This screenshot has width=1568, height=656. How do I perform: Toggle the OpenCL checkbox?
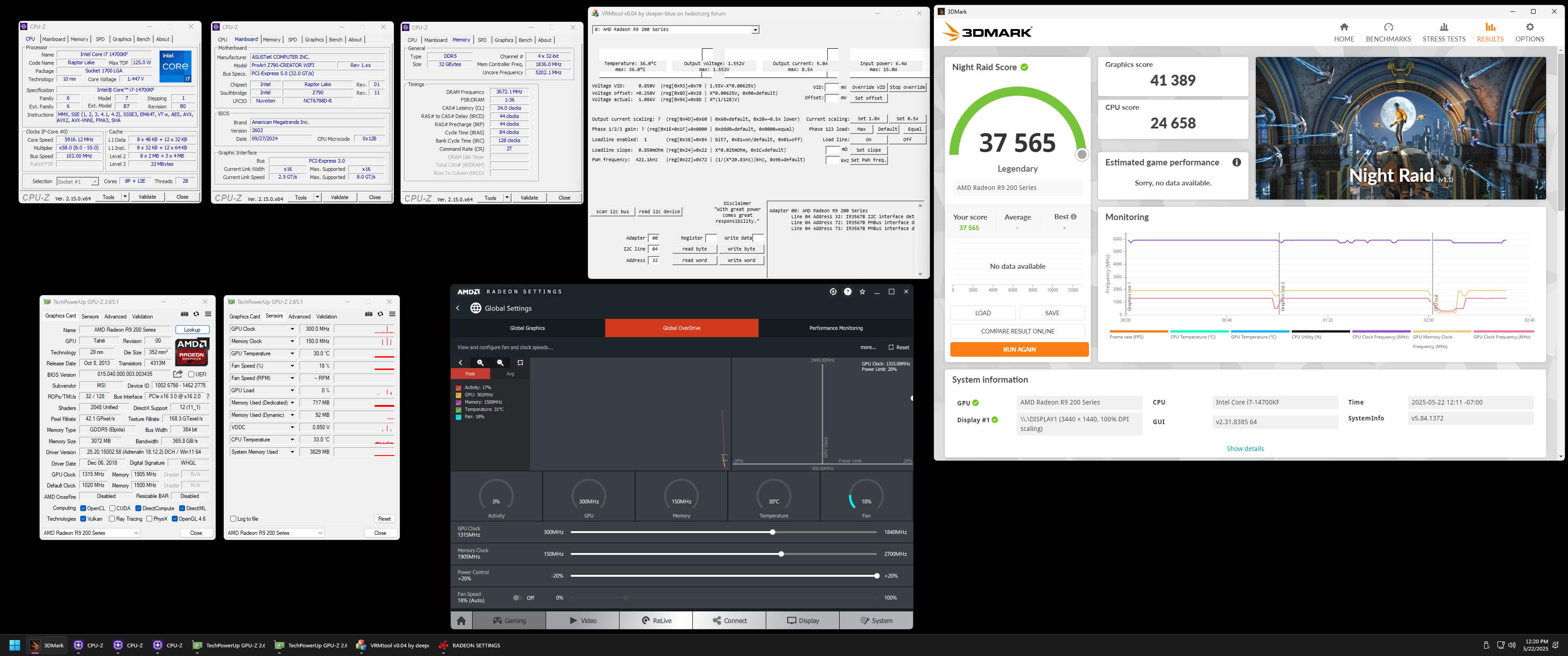coord(83,508)
